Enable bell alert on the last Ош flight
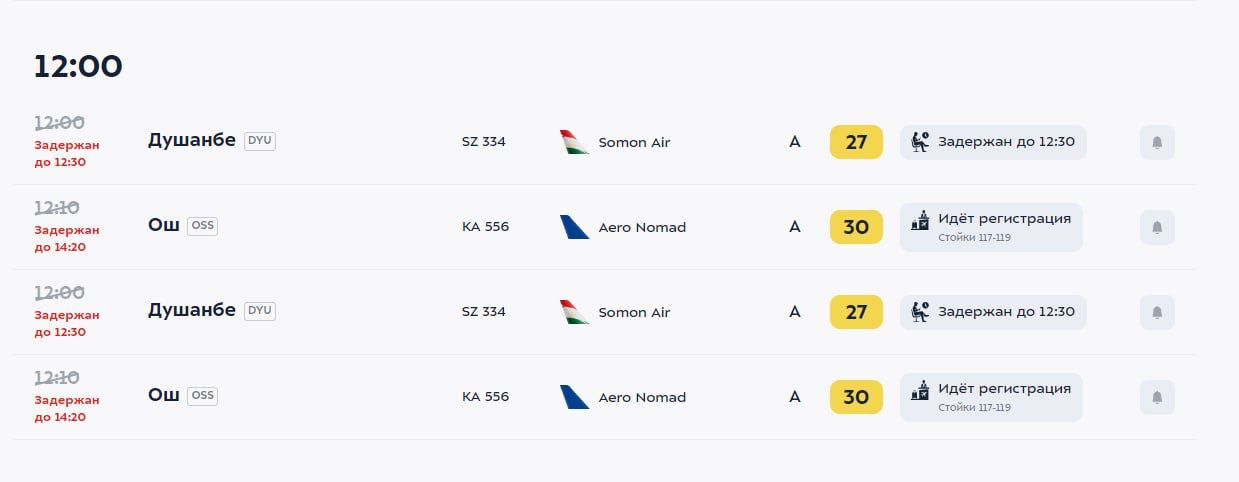The width and height of the screenshot is (1239, 482). [x=1157, y=397]
